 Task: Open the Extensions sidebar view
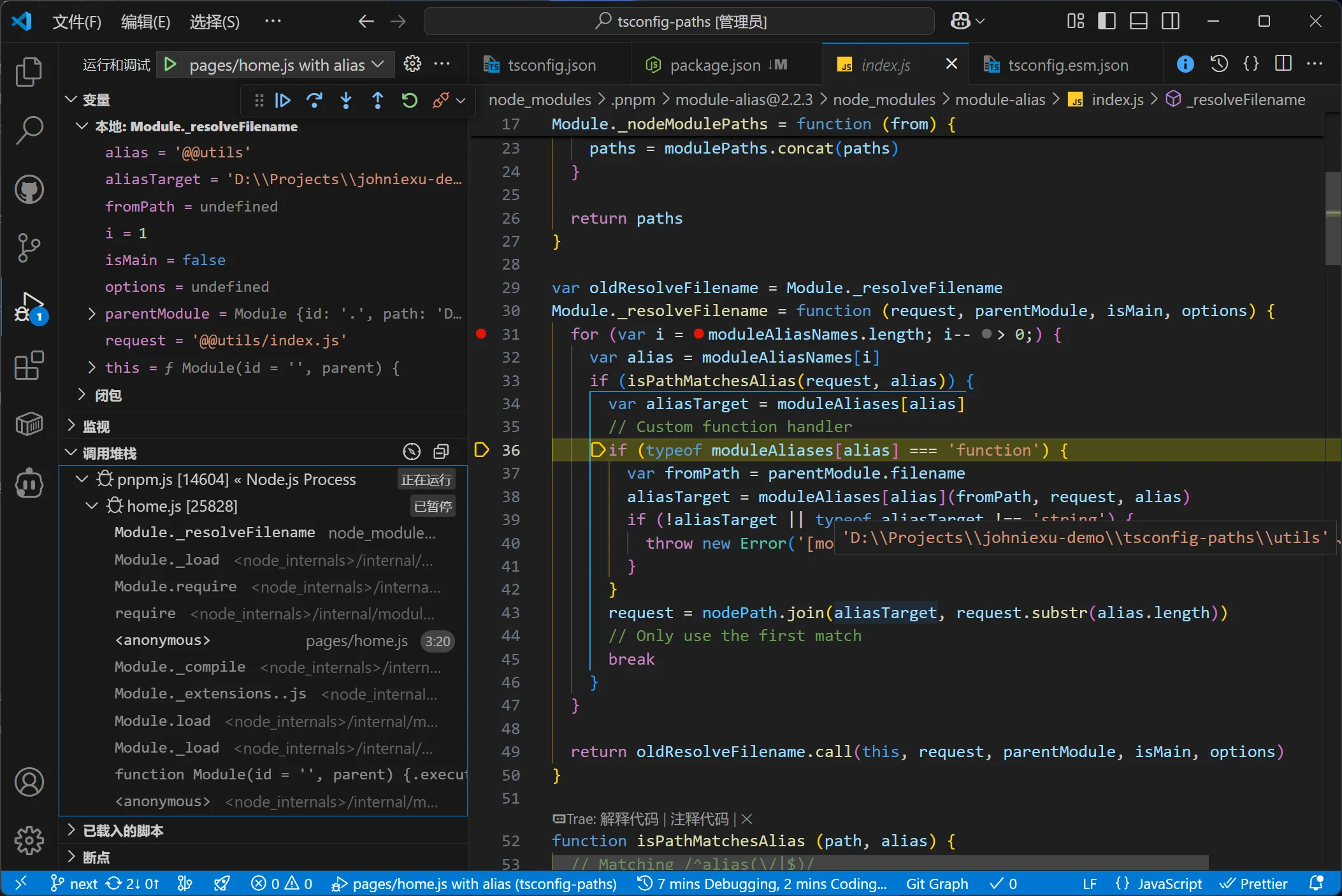(x=29, y=366)
